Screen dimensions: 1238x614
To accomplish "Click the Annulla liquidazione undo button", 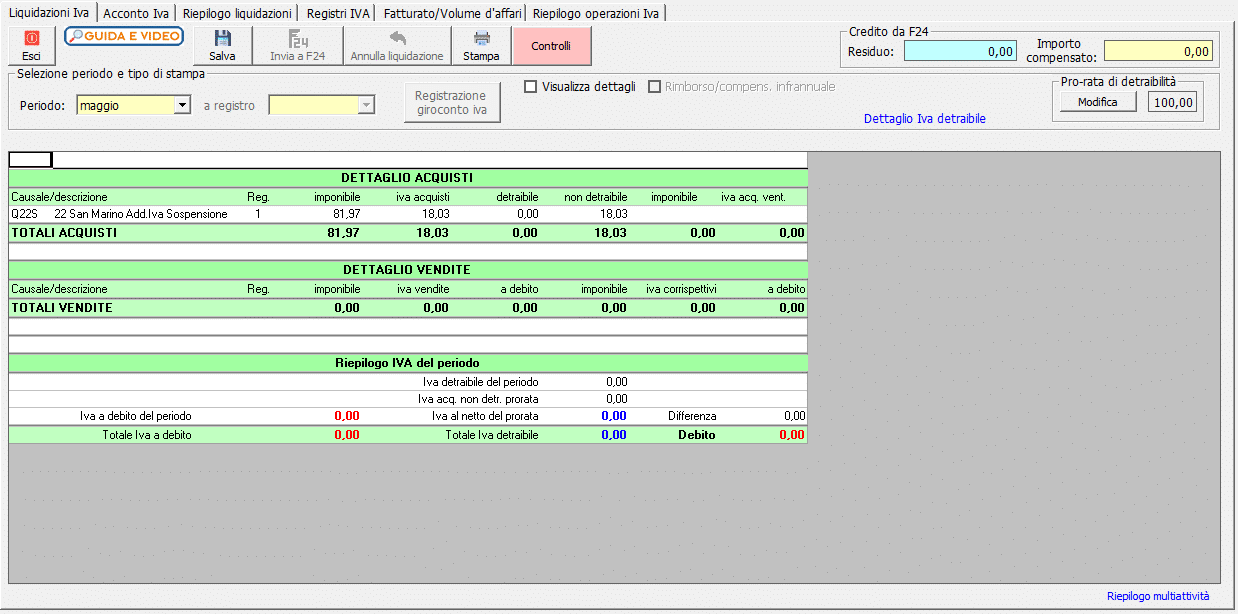I will pos(397,46).
